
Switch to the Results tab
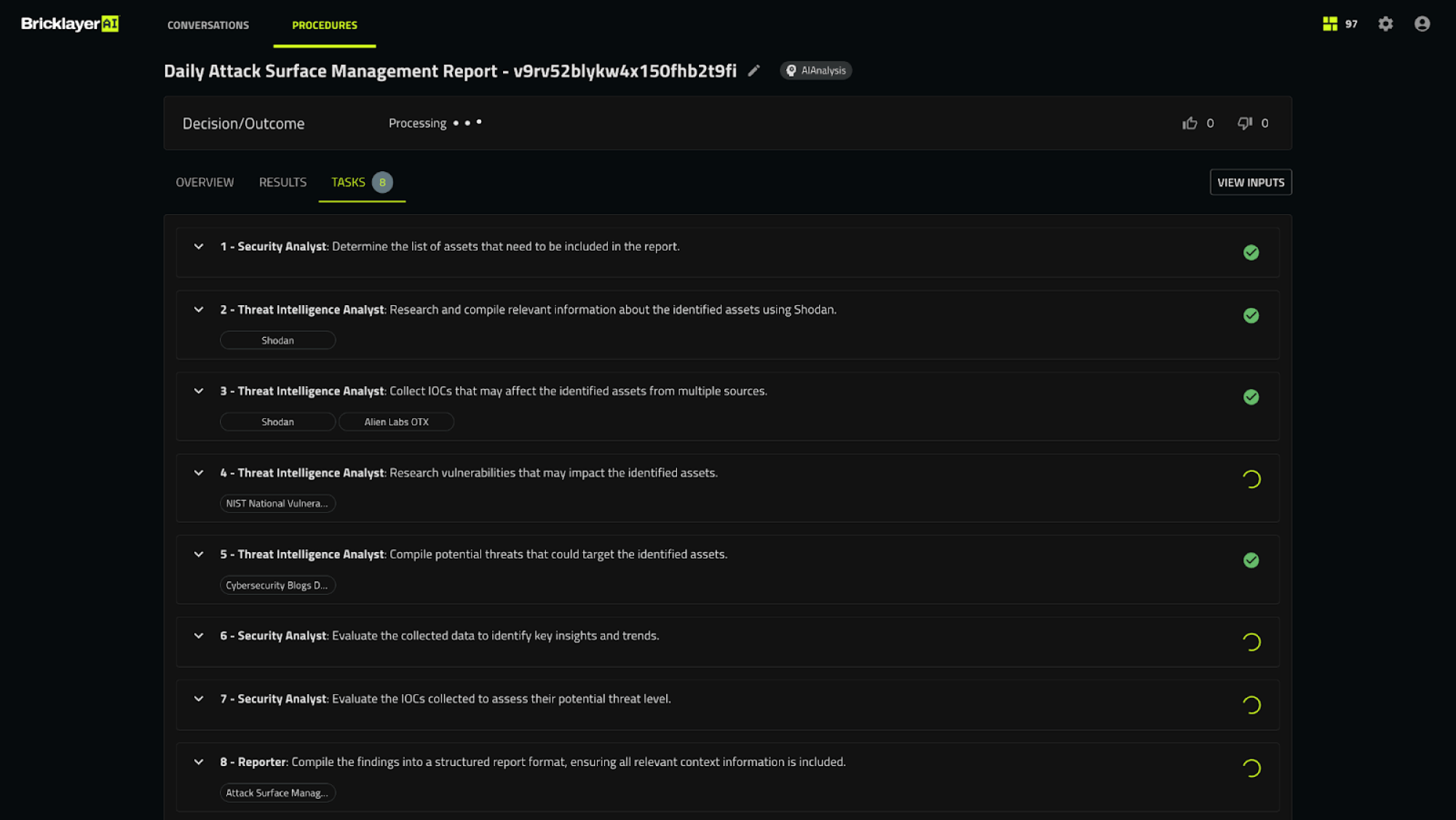coord(282,182)
